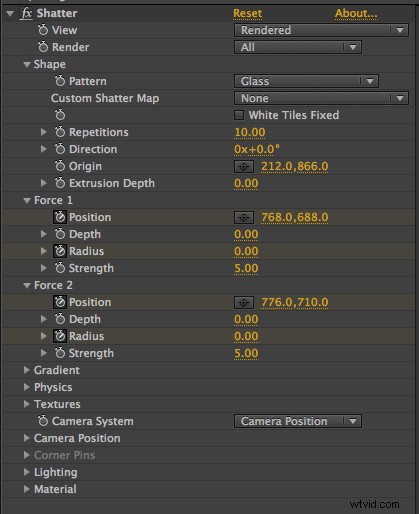Click the Repetitions value 10.00

tap(250, 132)
